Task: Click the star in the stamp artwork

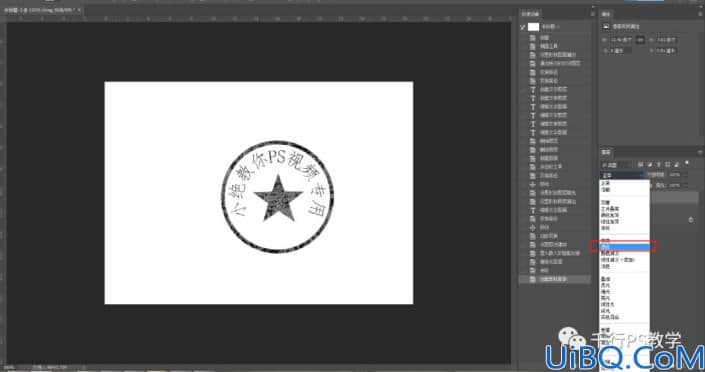Action: click(x=278, y=198)
